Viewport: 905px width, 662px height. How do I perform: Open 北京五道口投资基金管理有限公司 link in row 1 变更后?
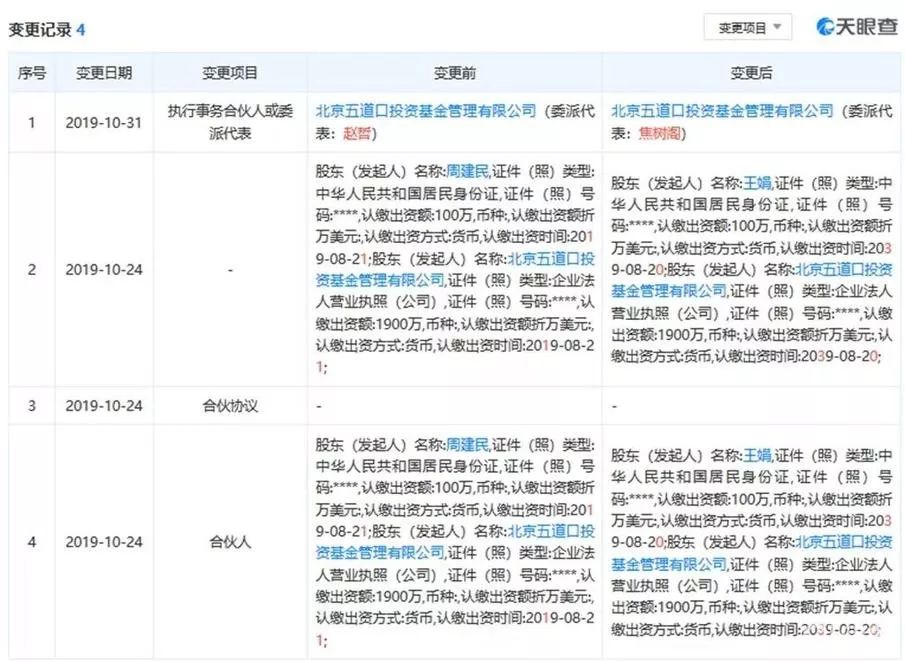tap(722, 111)
